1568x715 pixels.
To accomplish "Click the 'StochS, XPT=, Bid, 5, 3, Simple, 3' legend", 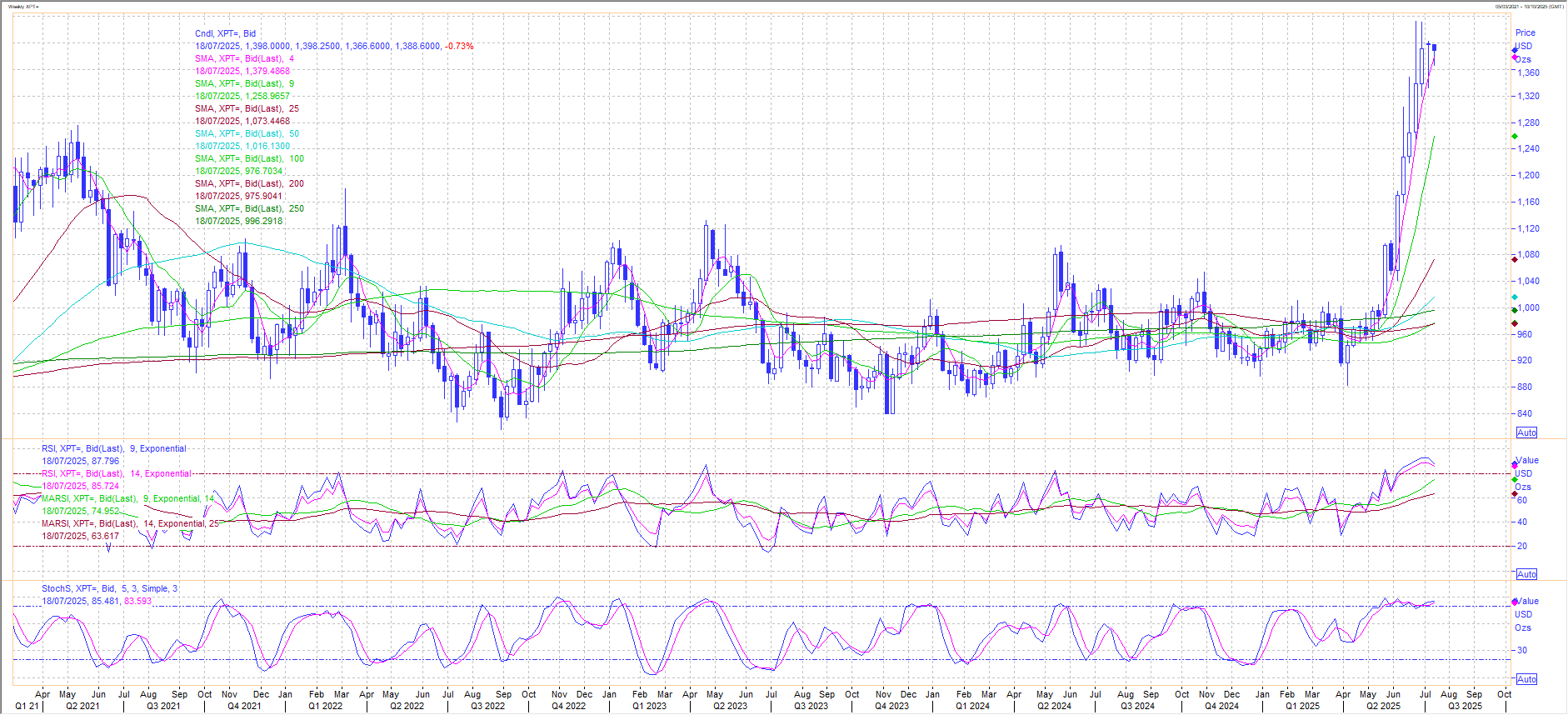I will click(x=110, y=589).
